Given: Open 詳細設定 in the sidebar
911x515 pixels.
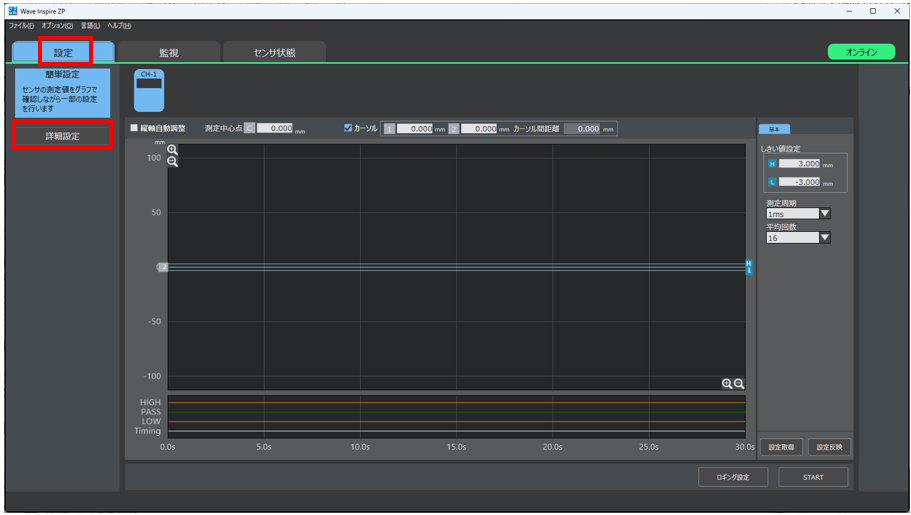Looking at the screenshot, I should tap(63, 136).
